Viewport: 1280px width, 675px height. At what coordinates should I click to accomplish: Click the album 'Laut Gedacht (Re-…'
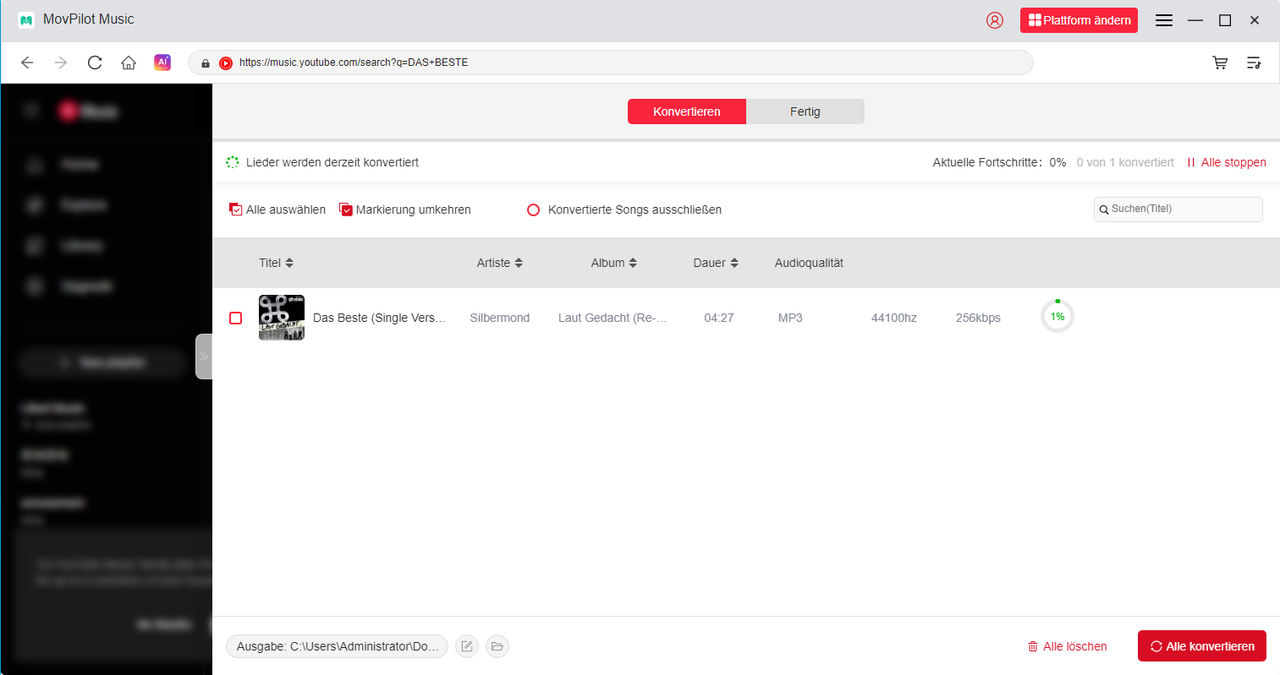612,318
